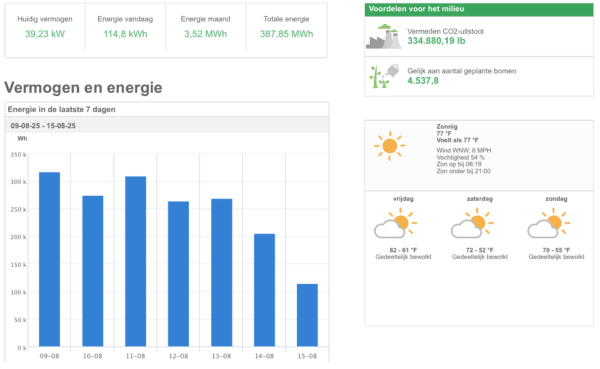600x369 pixels.
Task: Click the 14-08 energy bar
Action: click(264, 290)
